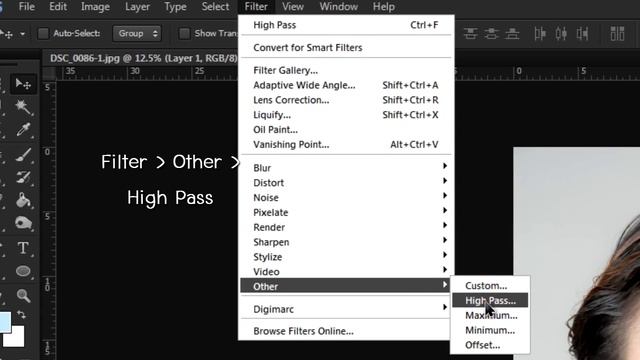Choose Lens Correction filter
Screen dimensions: 640x360
346,100
